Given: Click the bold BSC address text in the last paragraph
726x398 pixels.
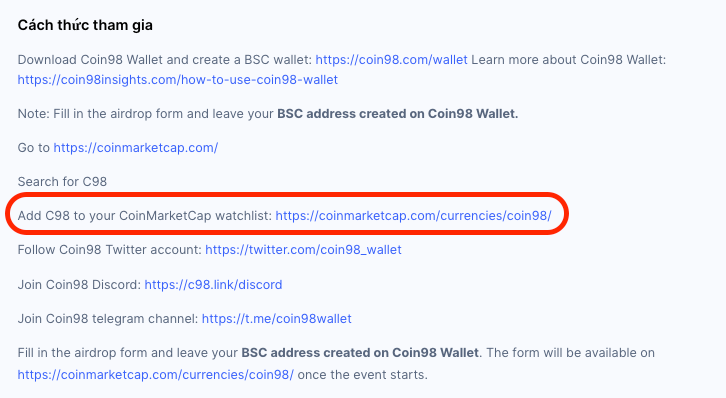Looking at the screenshot, I should coord(360,353).
